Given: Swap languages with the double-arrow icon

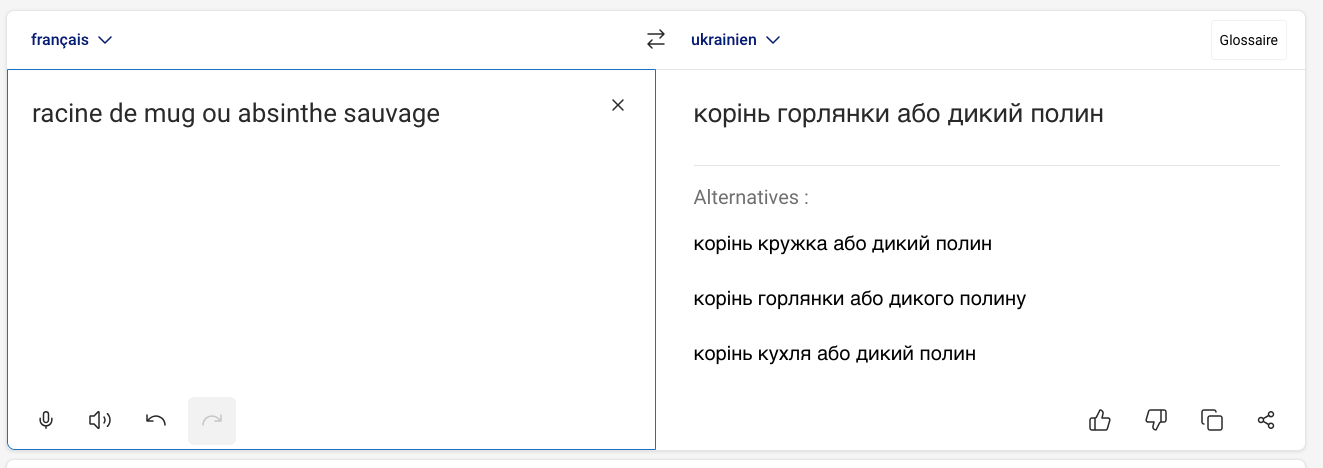Looking at the screenshot, I should point(656,40).
